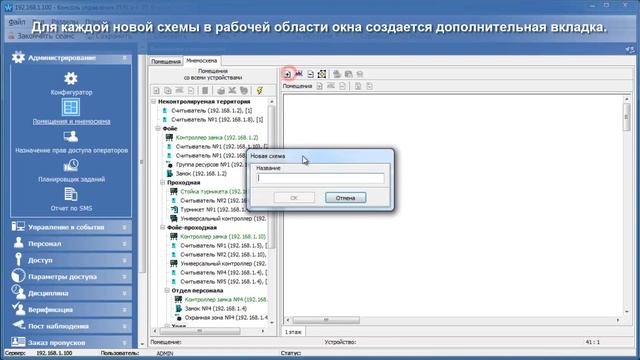This screenshot has height=360, width=640.
Task: Select Охранная зона №4 tree row
Action: [x=226, y=317]
